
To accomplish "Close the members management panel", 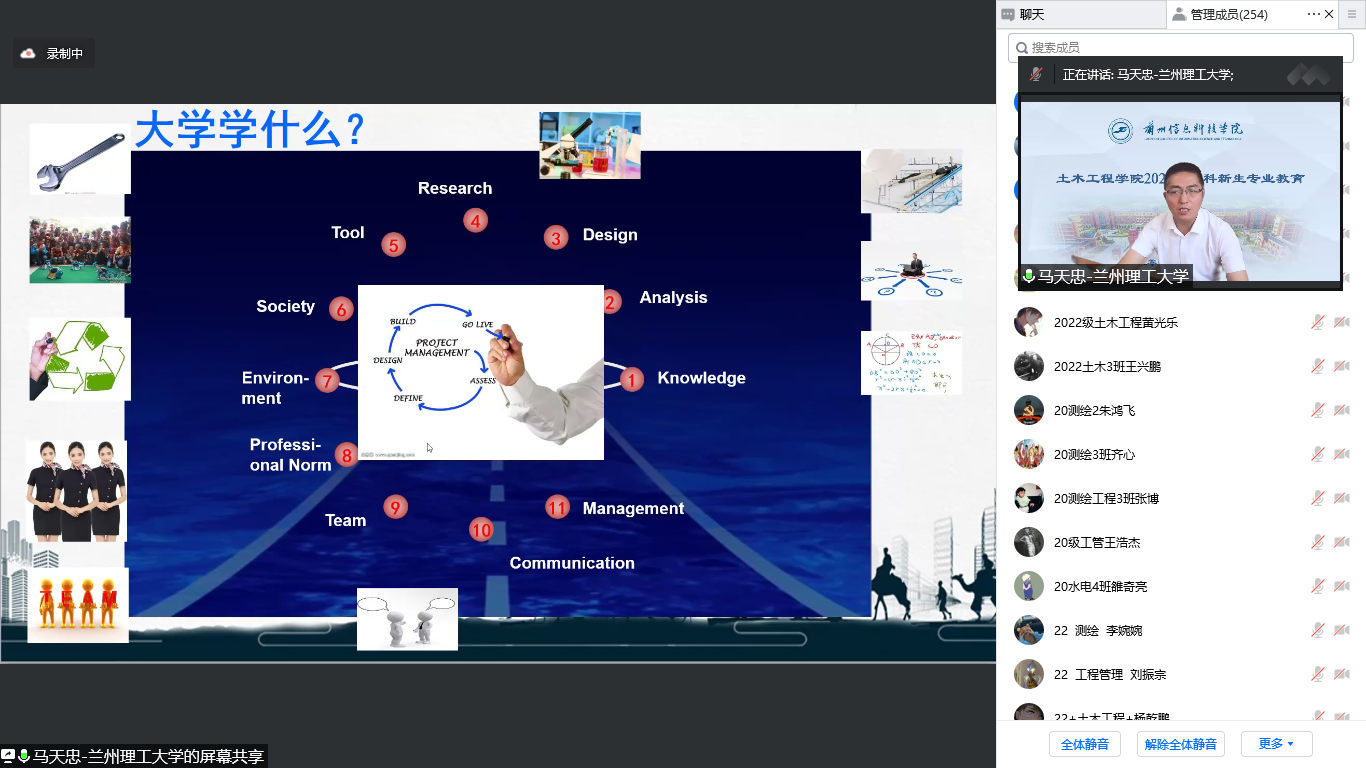I will coord(1329,14).
